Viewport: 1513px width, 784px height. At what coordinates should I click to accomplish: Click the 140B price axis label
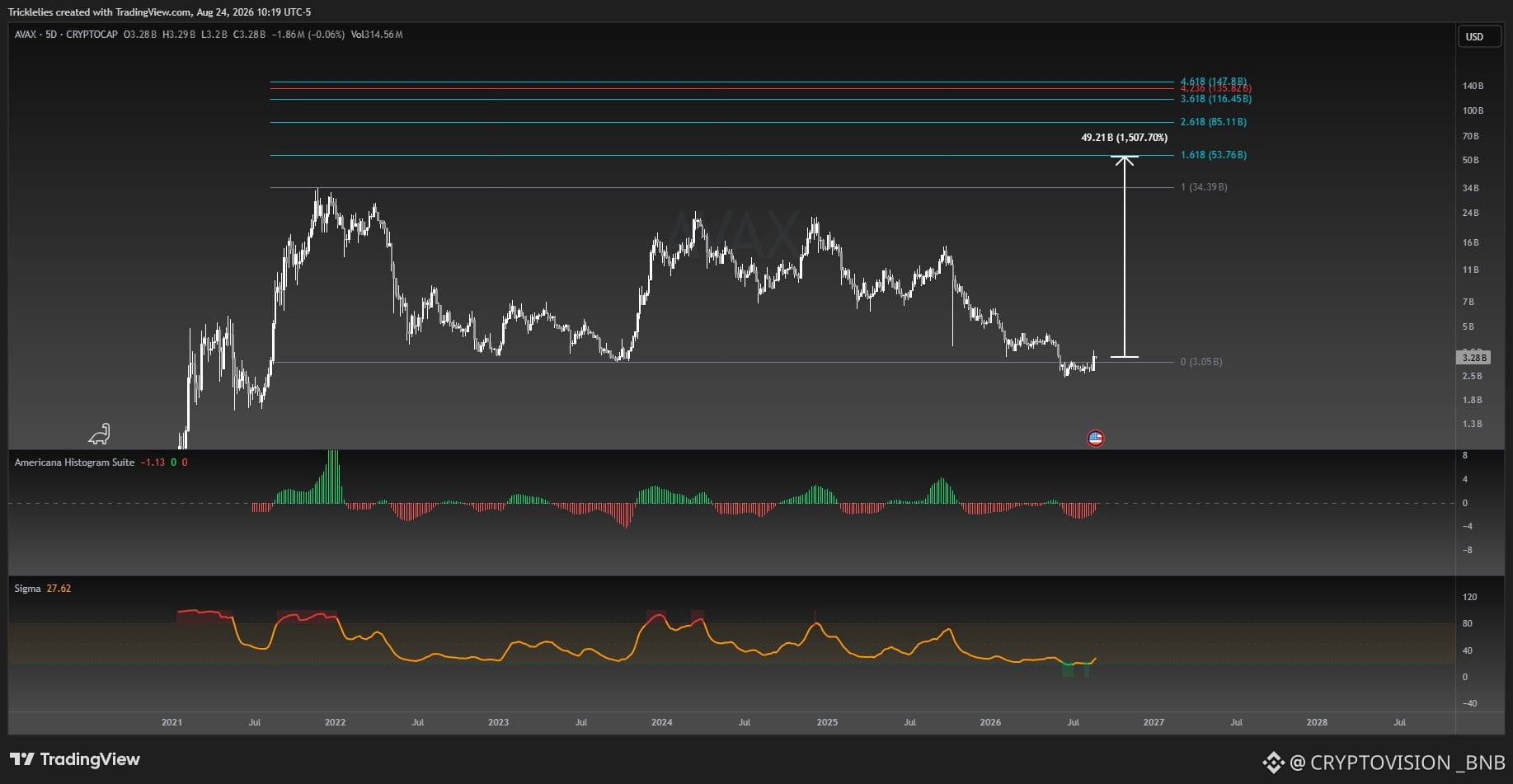(x=1473, y=87)
